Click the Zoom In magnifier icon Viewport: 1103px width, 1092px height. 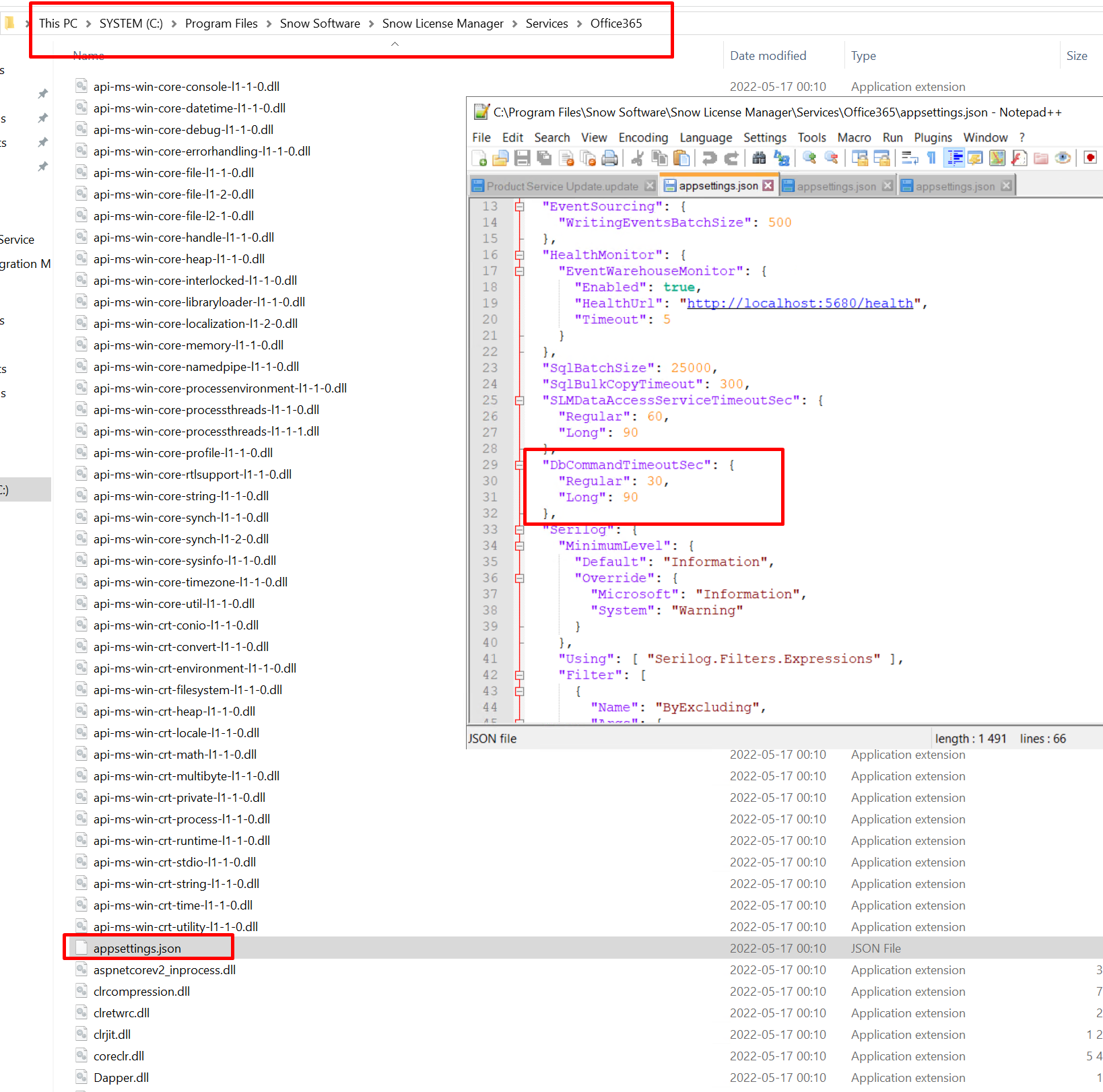(809, 158)
